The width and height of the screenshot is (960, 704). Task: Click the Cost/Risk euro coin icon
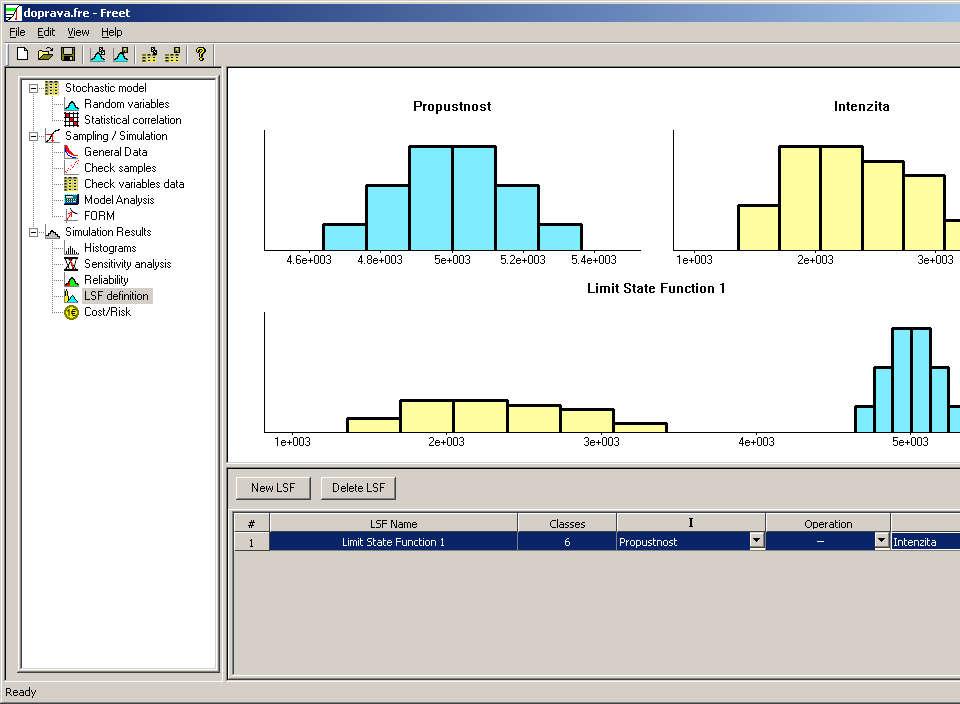[72, 312]
